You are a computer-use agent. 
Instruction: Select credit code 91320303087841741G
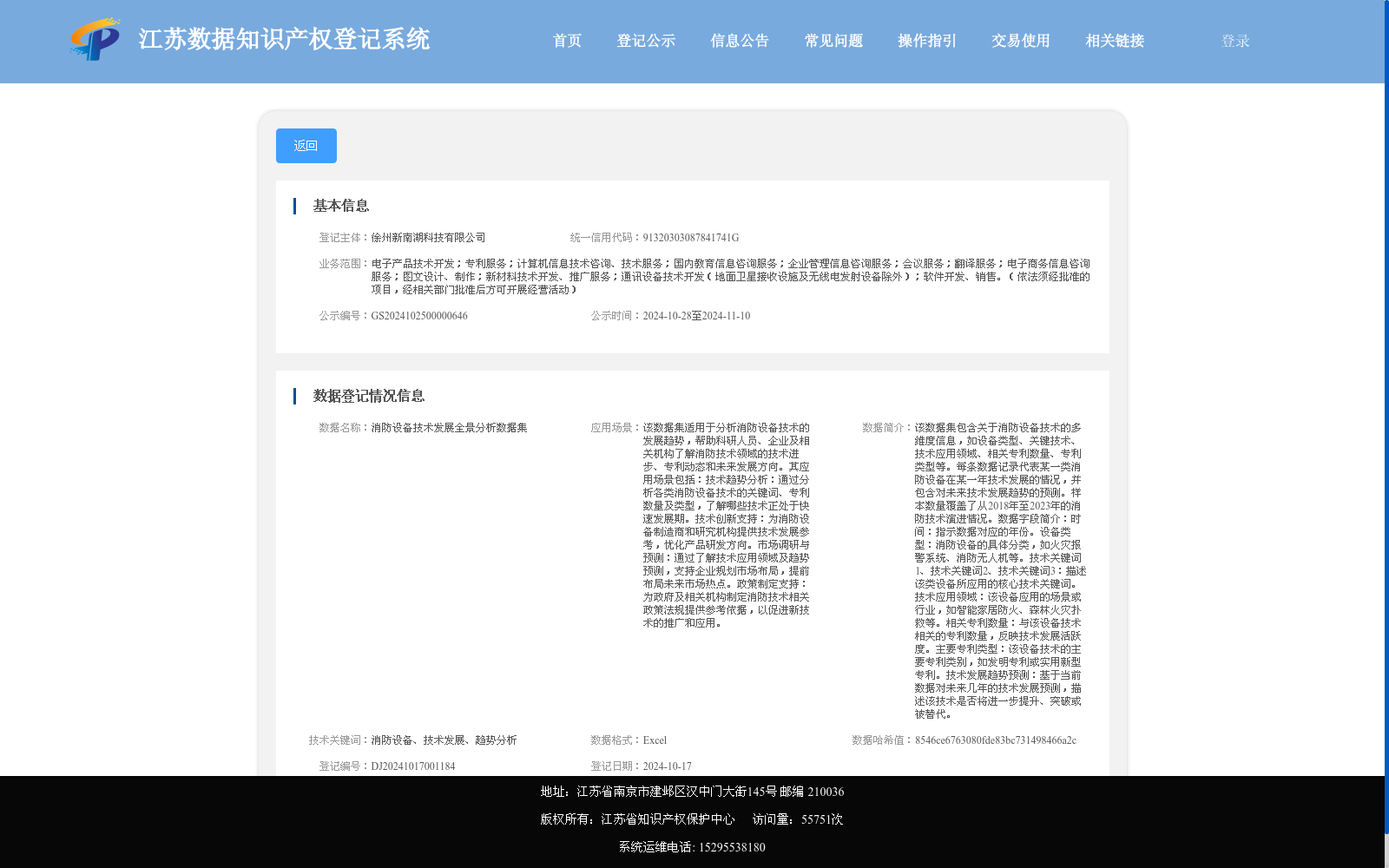coord(691,238)
